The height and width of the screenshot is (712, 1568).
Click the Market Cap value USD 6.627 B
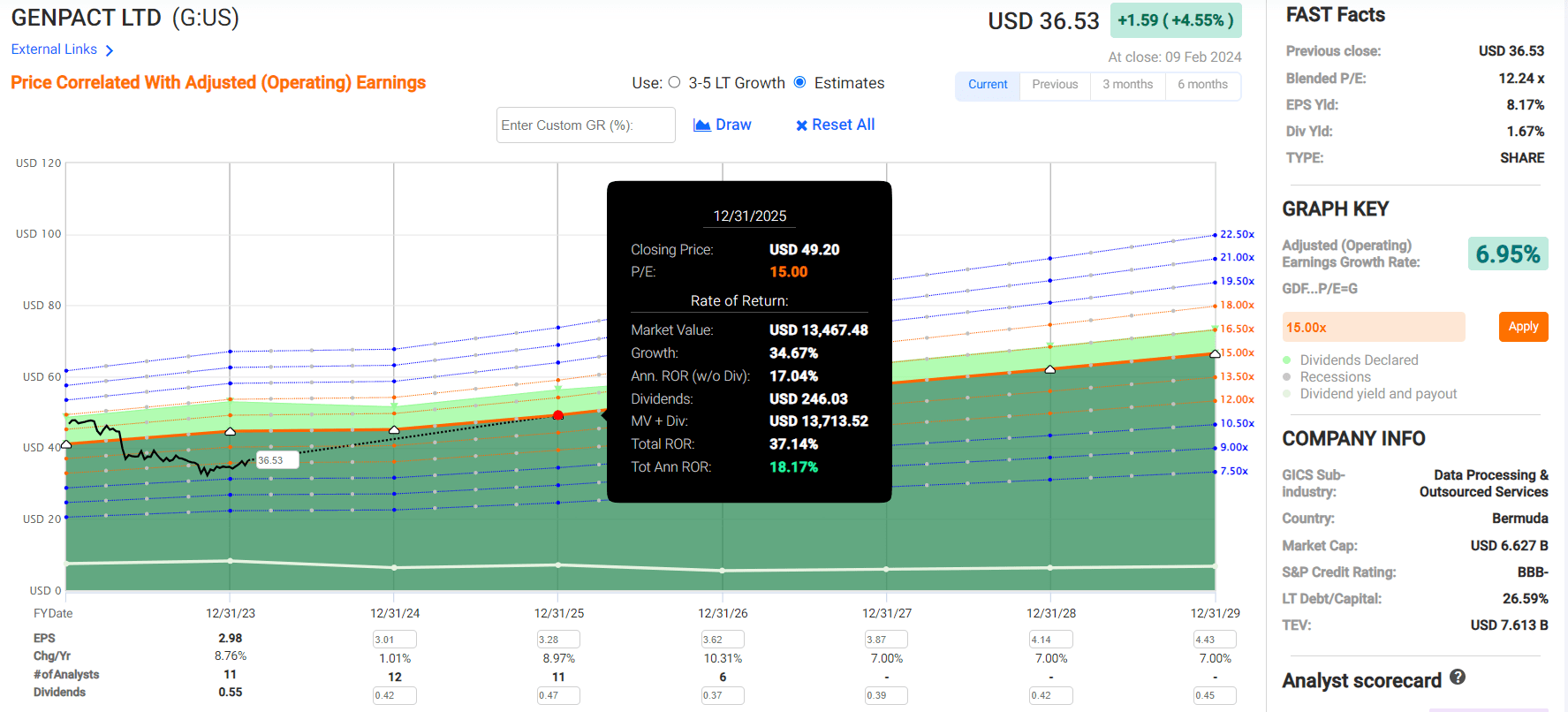(x=1509, y=546)
